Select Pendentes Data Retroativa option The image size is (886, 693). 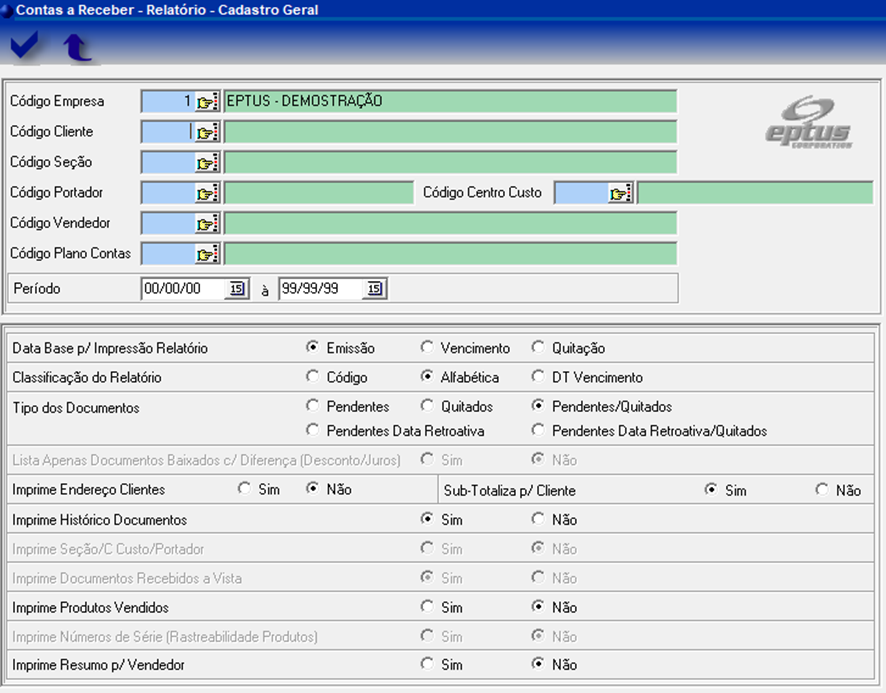[x=314, y=431]
